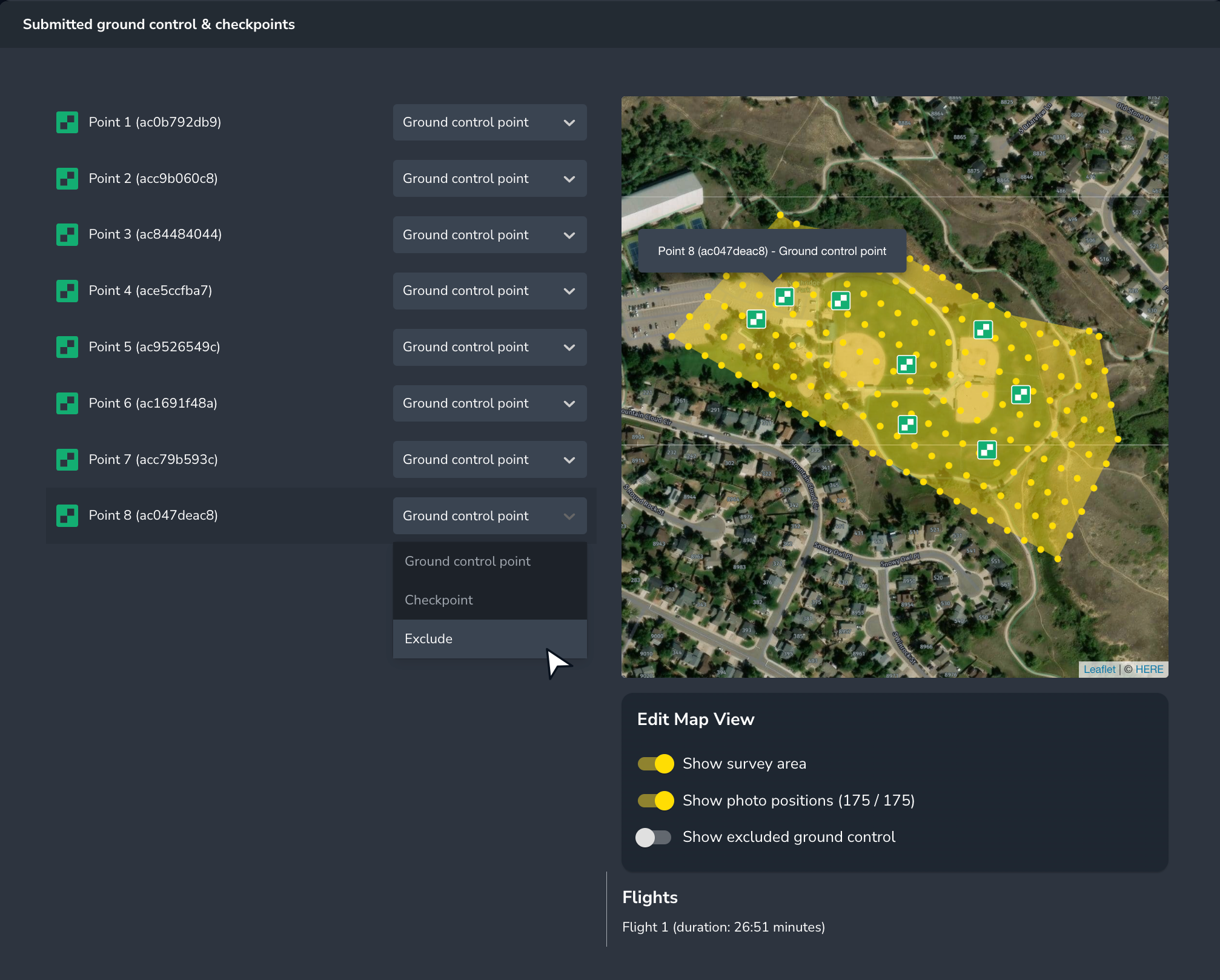Click the Point 7 list marker icon

tap(67, 460)
